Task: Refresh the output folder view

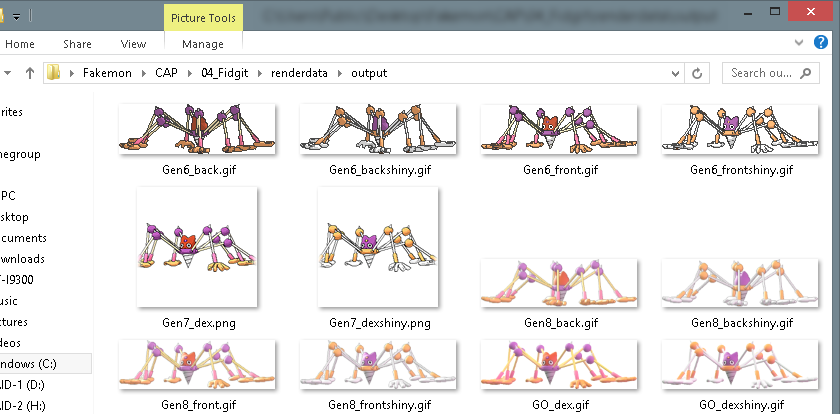Action: coord(697,73)
